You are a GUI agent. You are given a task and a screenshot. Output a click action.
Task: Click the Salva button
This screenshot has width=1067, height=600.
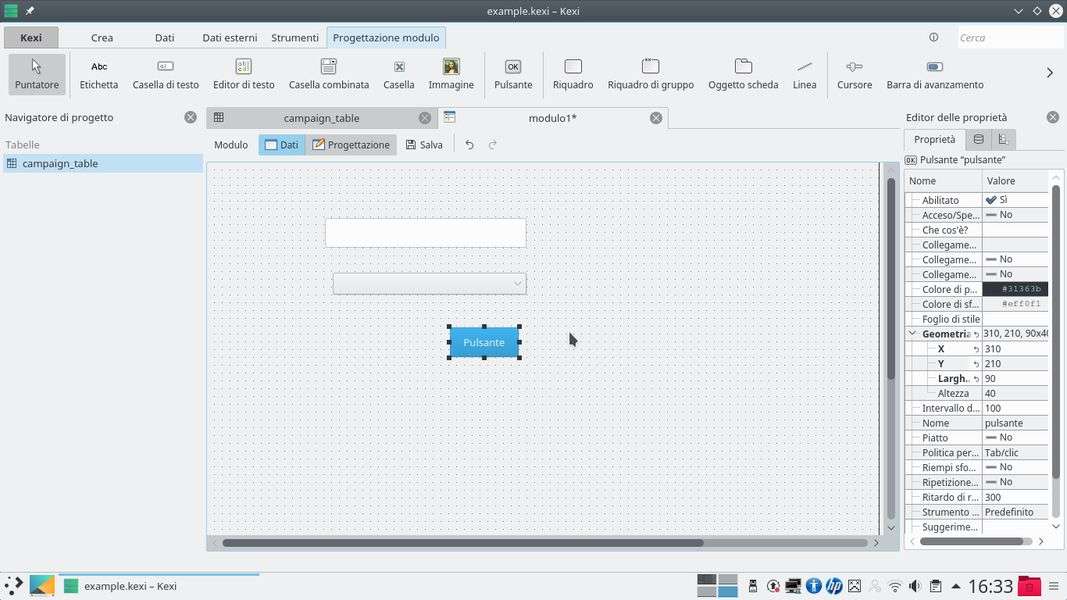[x=424, y=145]
